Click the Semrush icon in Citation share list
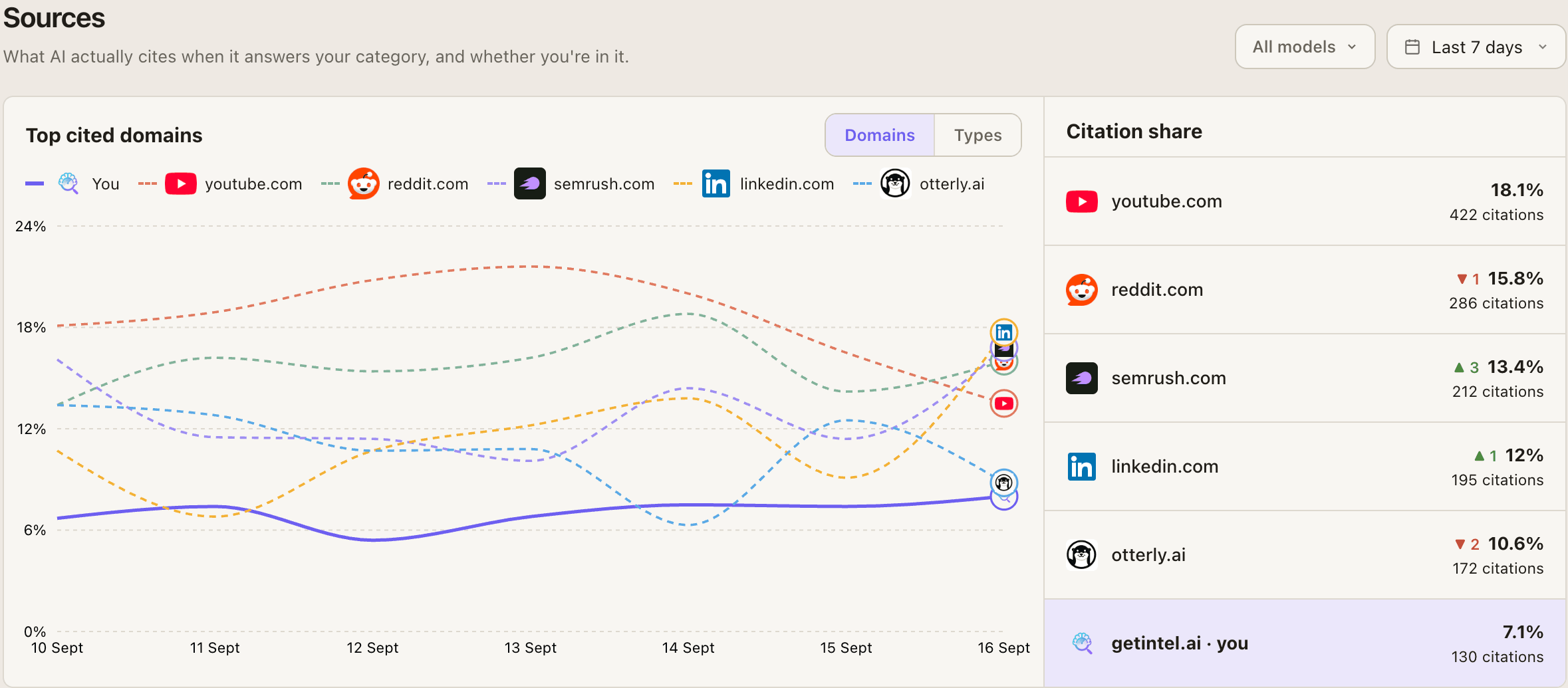Image resolution: width=1568 pixels, height=688 pixels. click(x=1082, y=378)
